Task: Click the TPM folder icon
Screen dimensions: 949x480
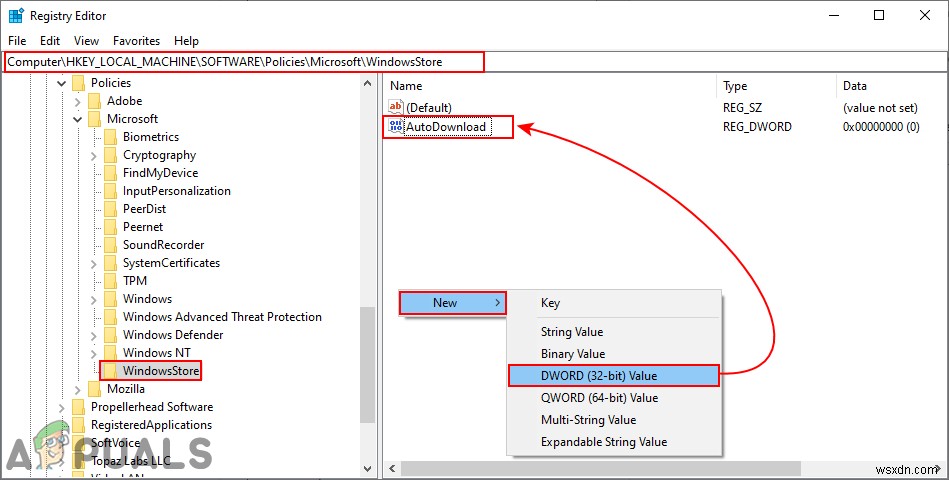Action: tap(110, 281)
